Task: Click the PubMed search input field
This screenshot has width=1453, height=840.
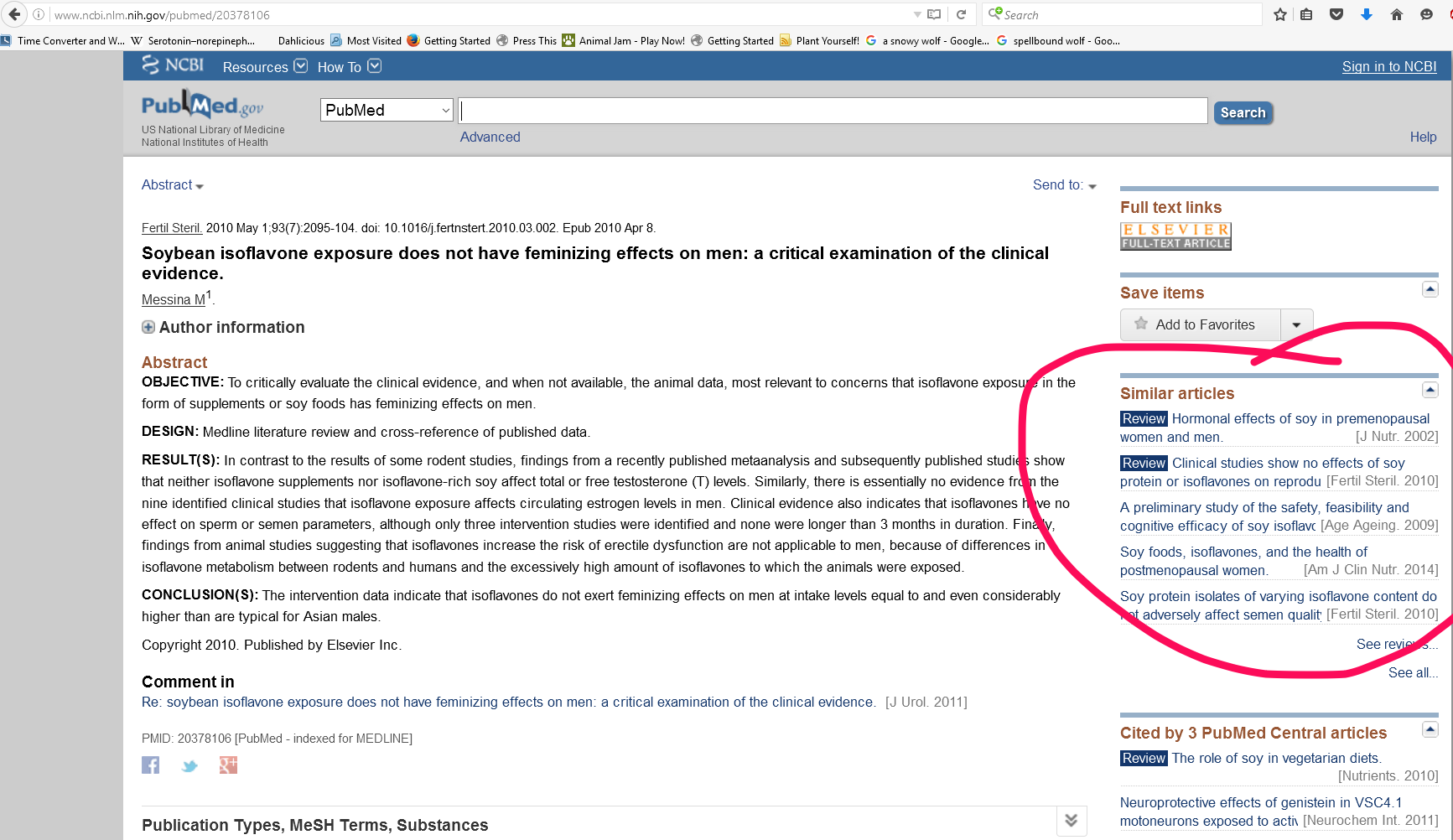Action: click(833, 111)
